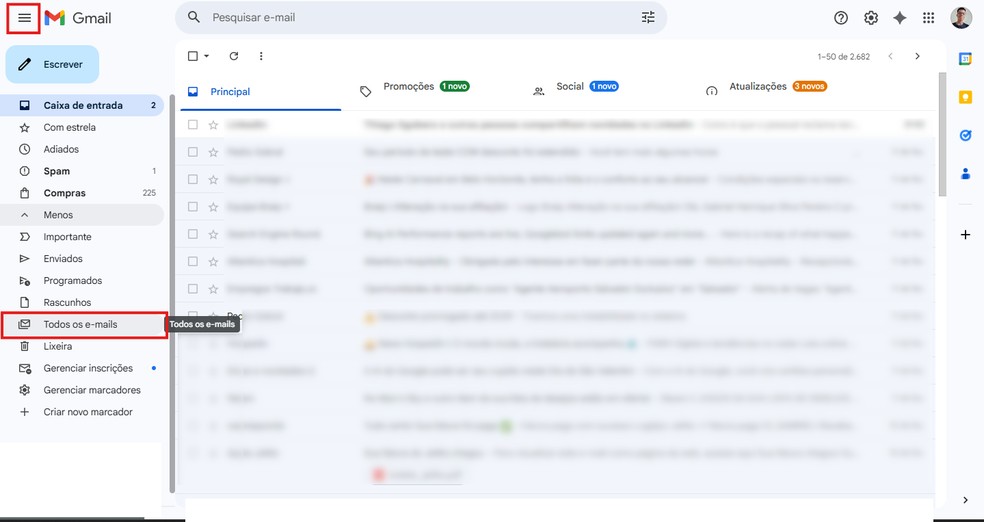Click the 1–50 de 2.682 counter
The height and width of the screenshot is (522, 984).
tap(843, 56)
